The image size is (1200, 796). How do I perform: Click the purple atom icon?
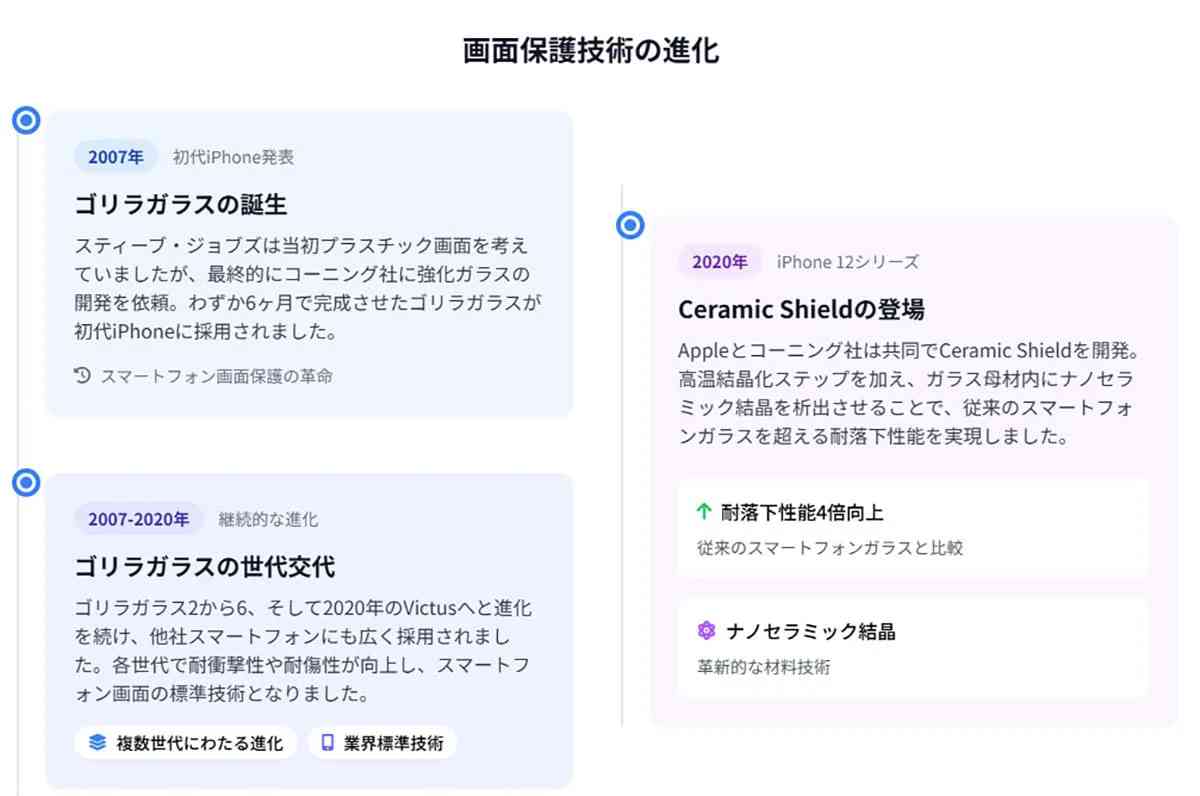click(706, 631)
